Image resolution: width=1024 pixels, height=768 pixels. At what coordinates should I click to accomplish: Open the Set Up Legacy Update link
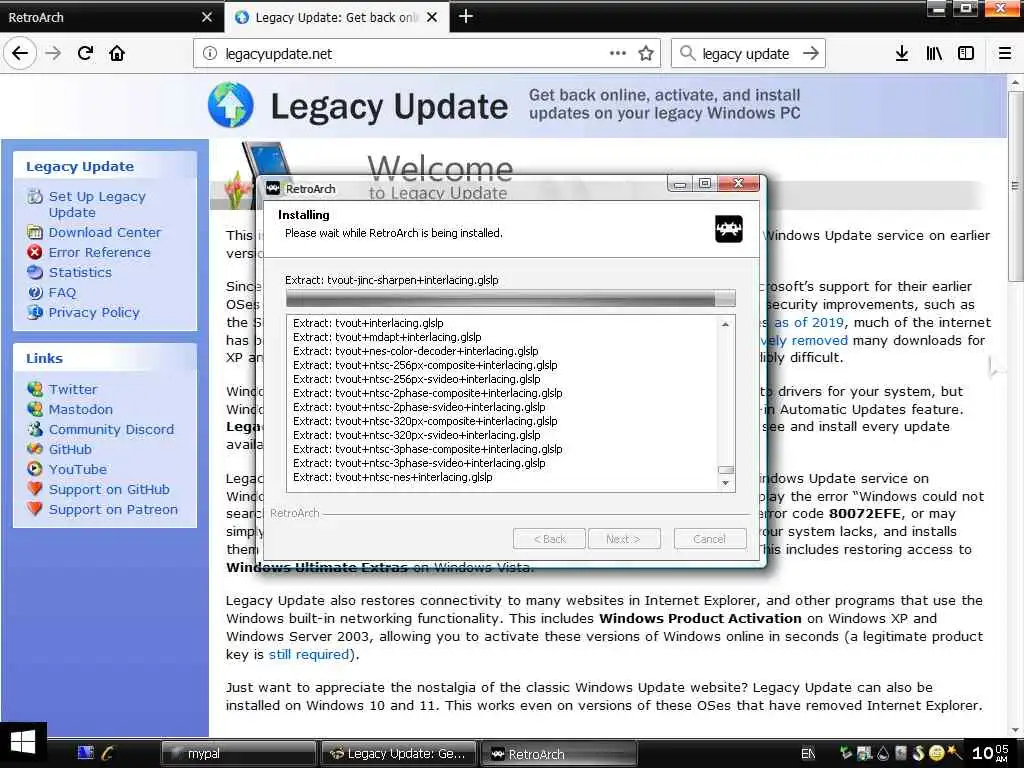97,204
